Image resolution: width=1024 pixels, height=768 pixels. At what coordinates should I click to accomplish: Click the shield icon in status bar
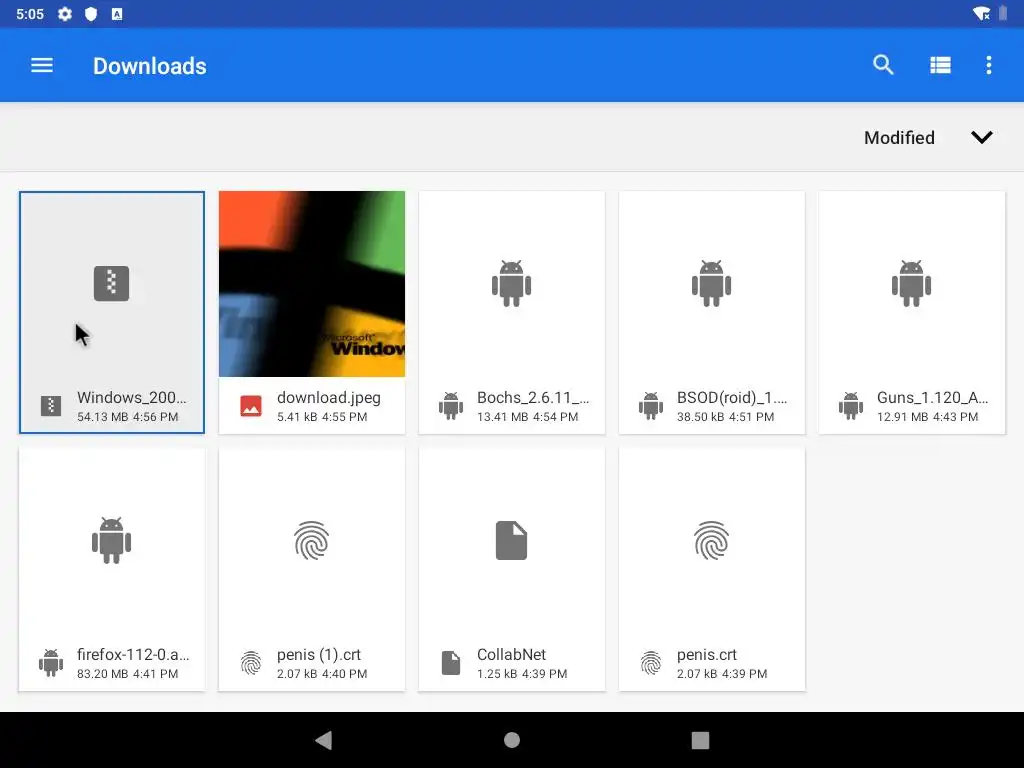(x=91, y=14)
